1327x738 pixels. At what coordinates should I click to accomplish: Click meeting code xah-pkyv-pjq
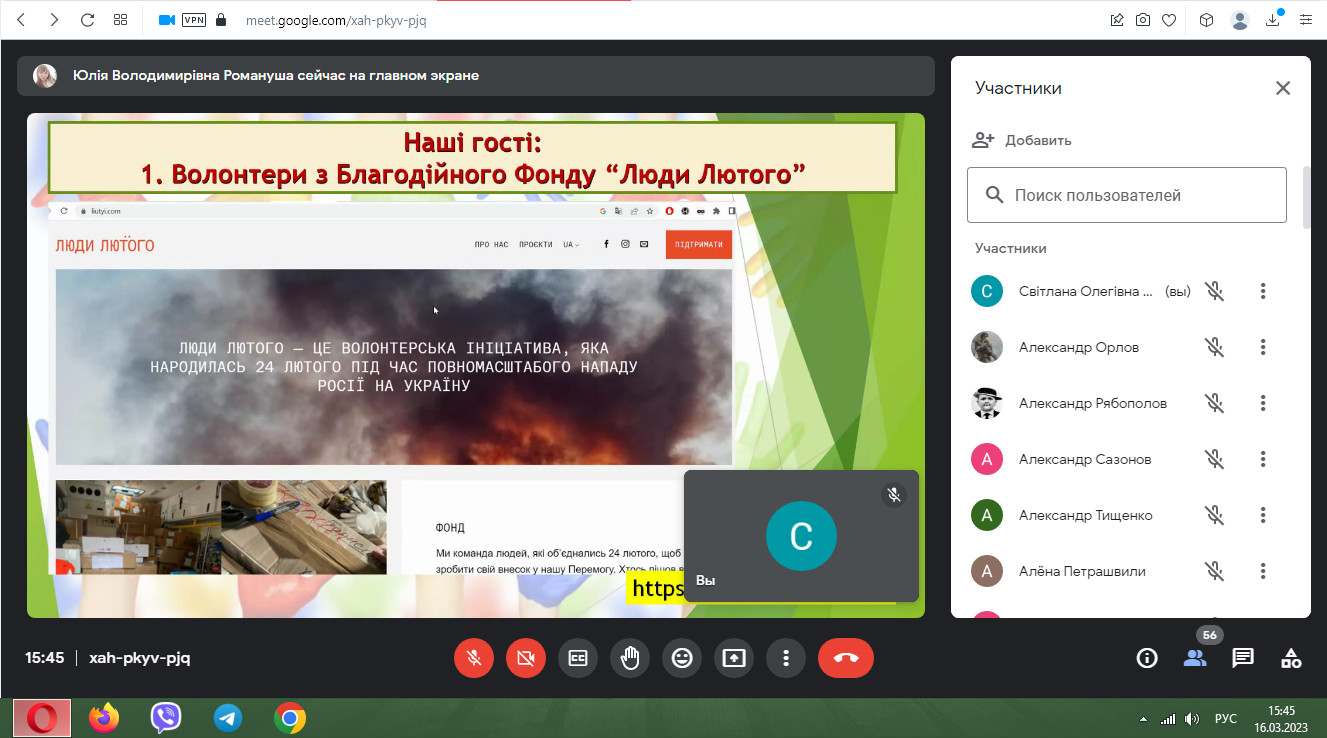click(139, 658)
